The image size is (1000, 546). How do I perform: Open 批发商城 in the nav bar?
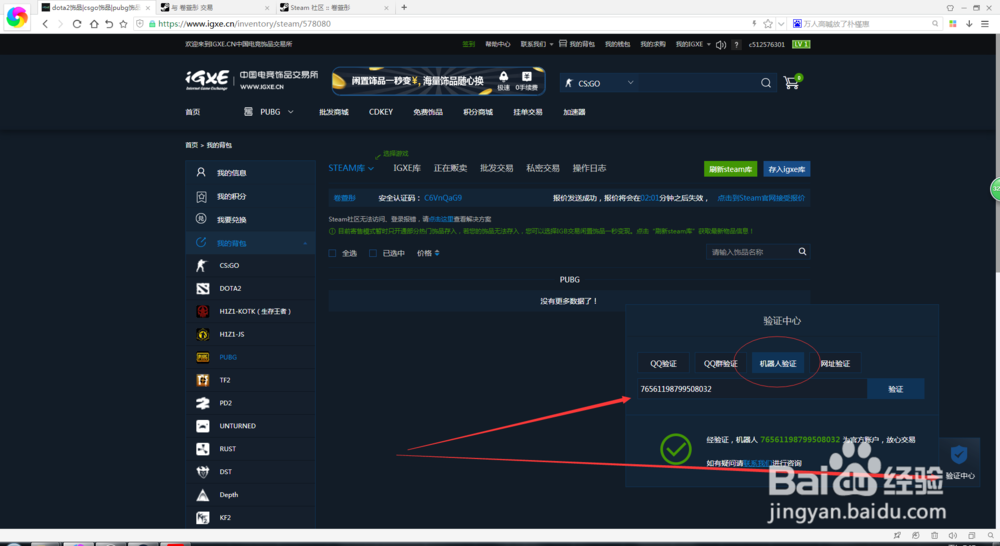click(x=334, y=112)
